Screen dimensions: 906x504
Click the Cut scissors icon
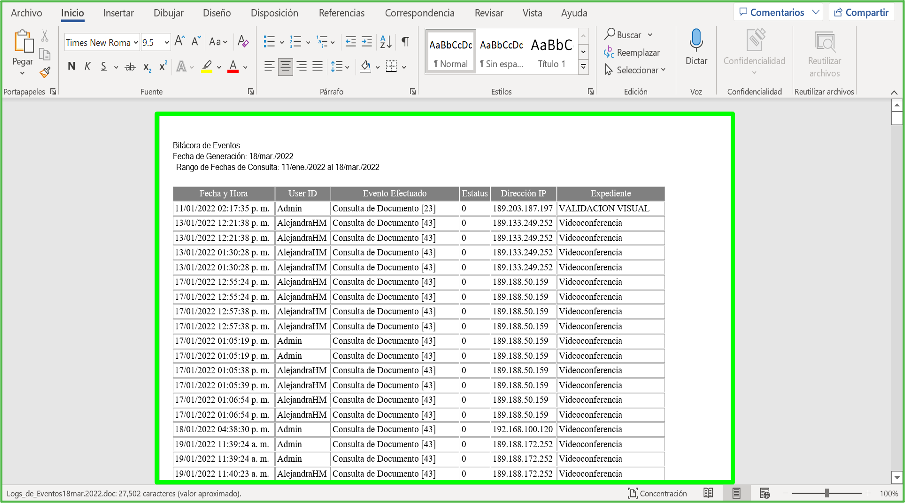tap(45, 36)
